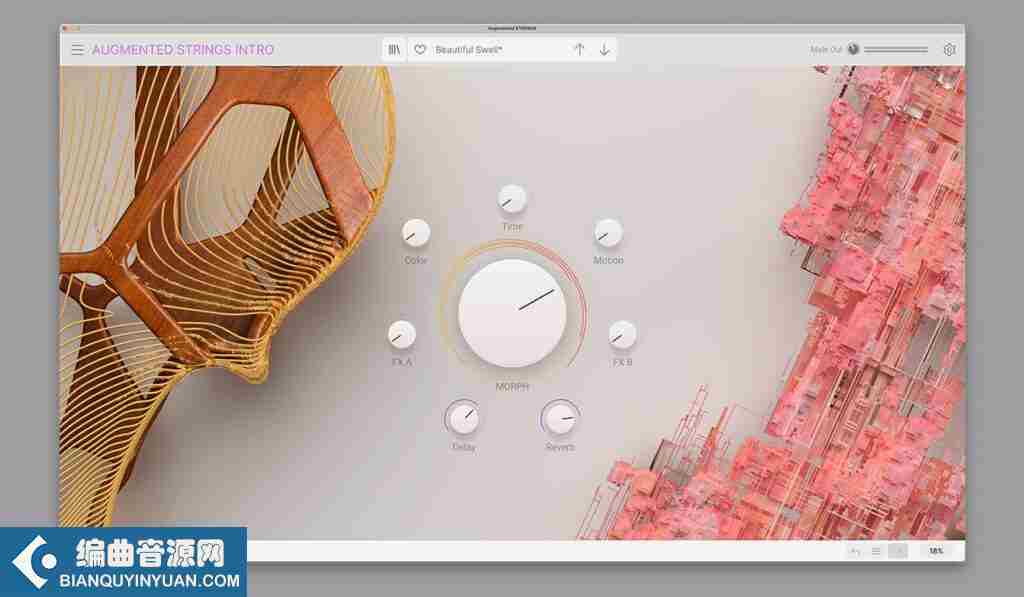Click the Delay knob
The width and height of the screenshot is (1024, 597).
(x=464, y=417)
